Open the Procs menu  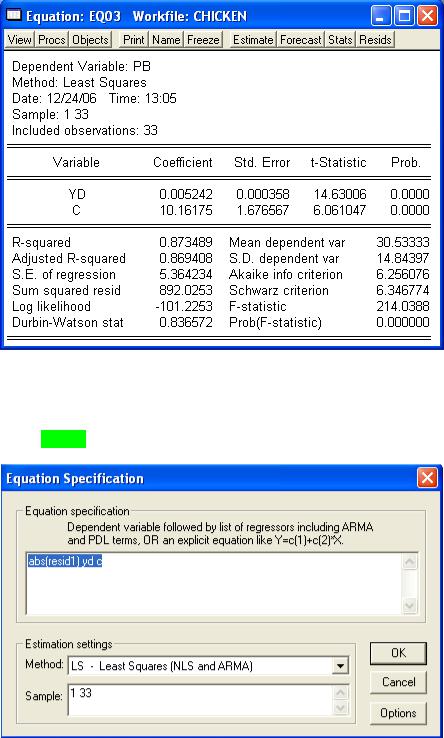(52, 40)
